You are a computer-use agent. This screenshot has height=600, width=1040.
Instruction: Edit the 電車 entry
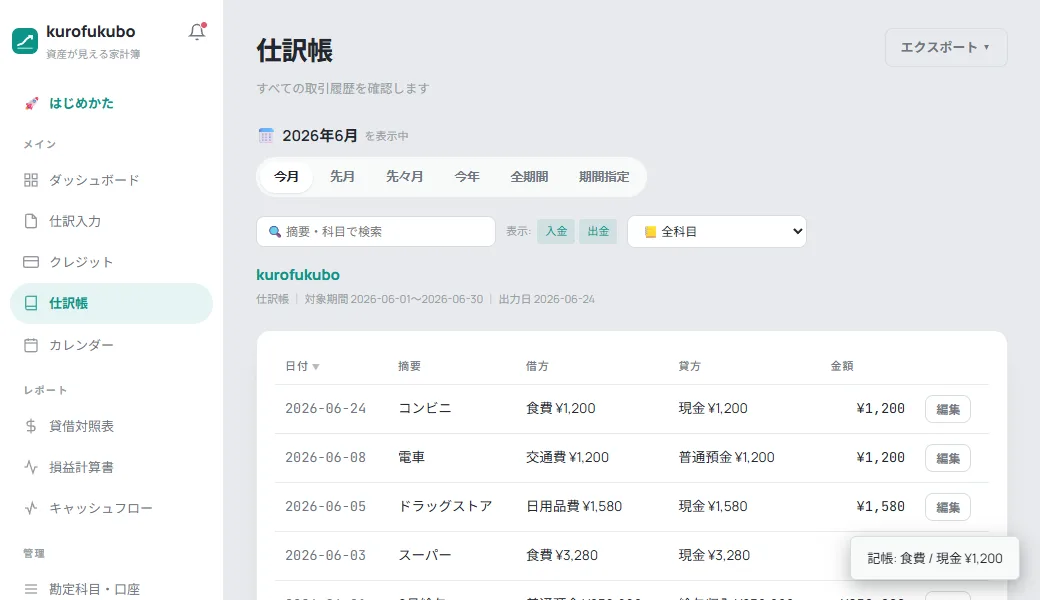pyautogui.click(x=948, y=458)
